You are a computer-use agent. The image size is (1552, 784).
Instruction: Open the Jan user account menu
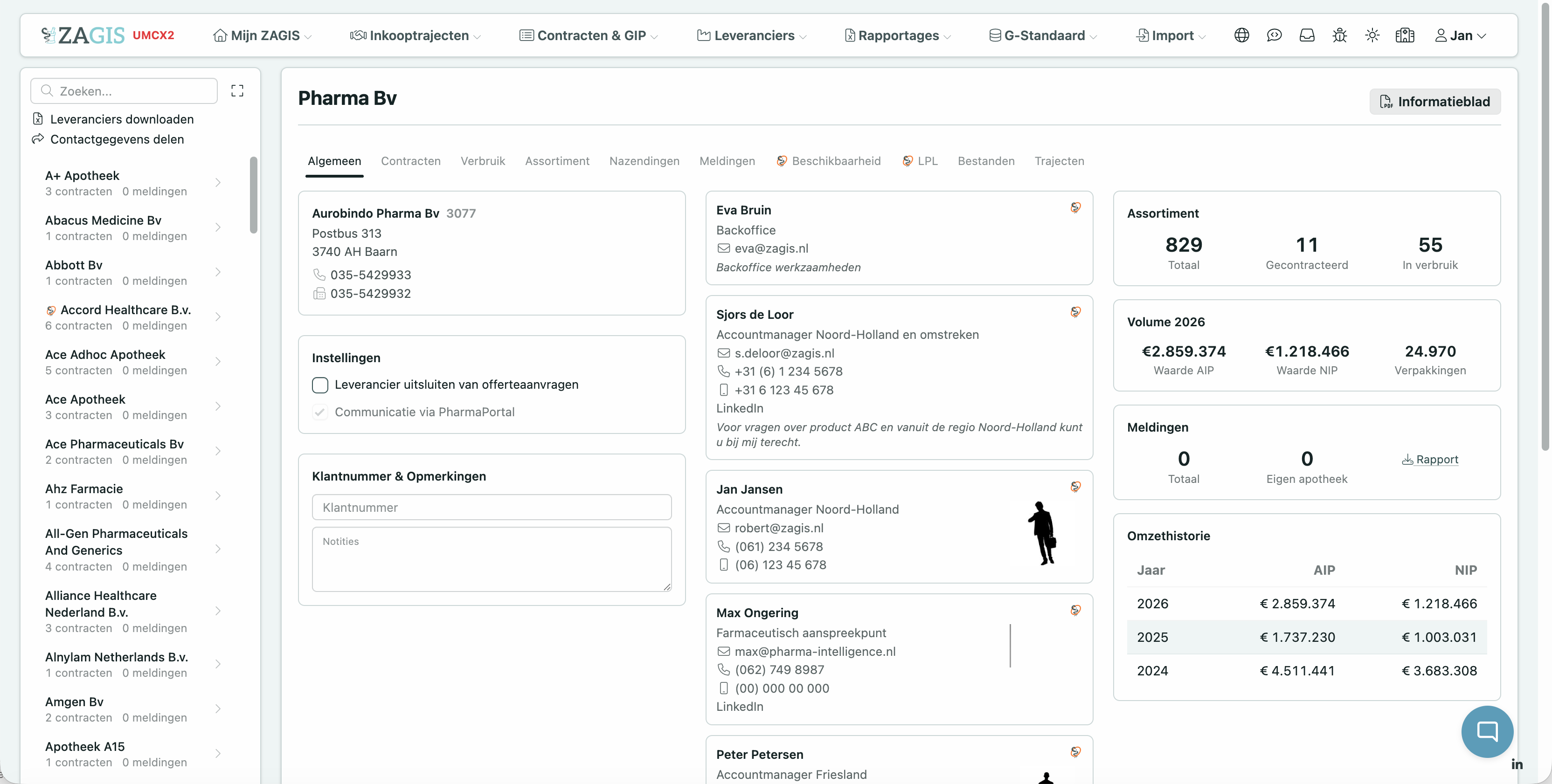(x=1461, y=35)
